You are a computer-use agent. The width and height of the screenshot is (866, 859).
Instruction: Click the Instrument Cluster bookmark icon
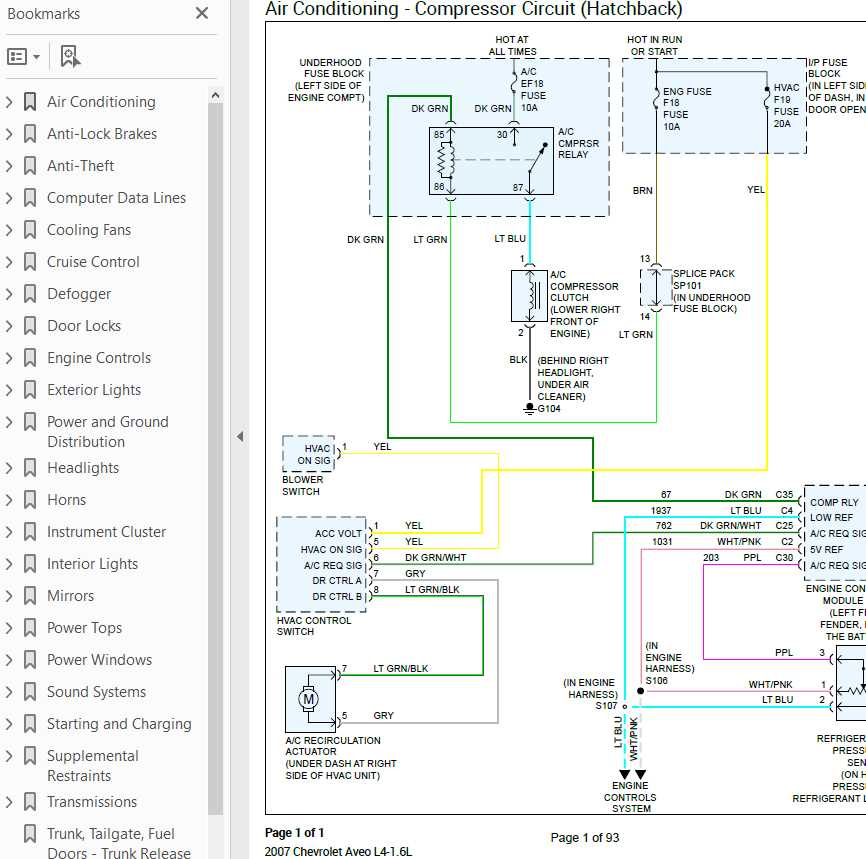click(x=30, y=533)
